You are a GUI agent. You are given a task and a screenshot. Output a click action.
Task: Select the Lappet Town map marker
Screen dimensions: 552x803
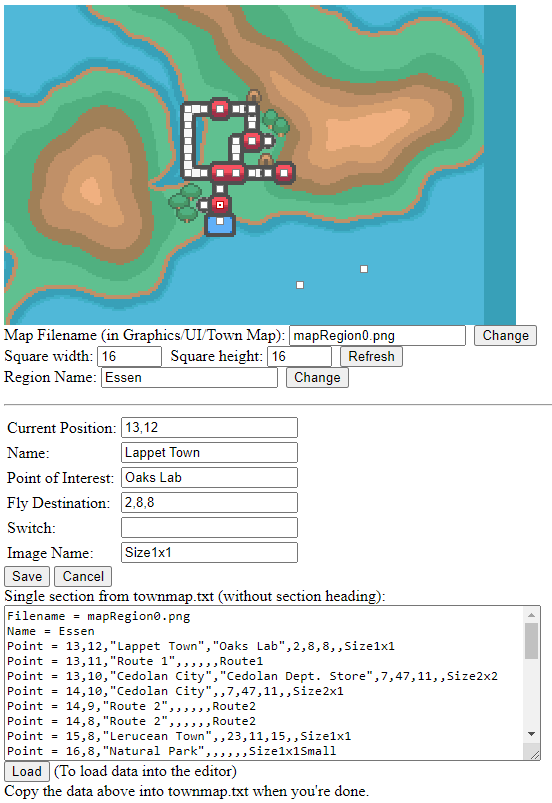[x=220, y=205]
